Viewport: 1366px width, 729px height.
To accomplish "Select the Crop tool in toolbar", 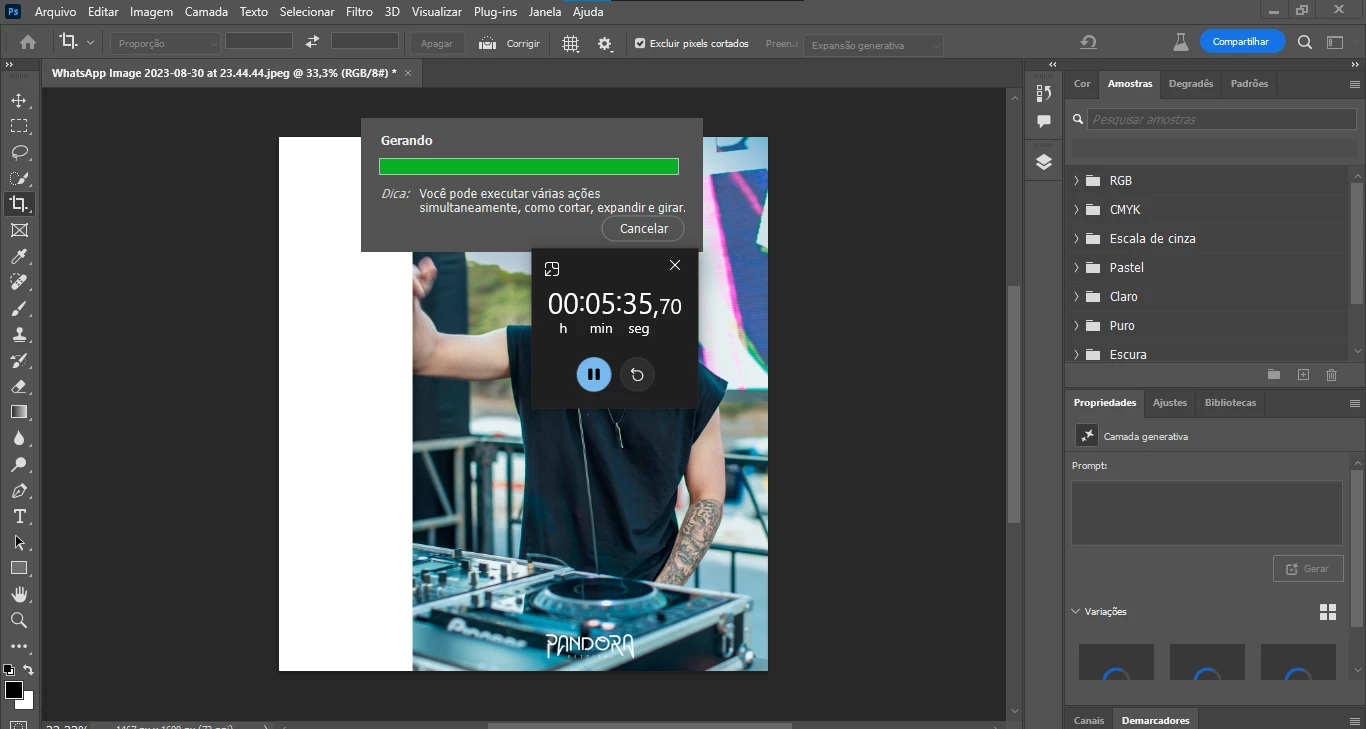I will coord(18,204).
